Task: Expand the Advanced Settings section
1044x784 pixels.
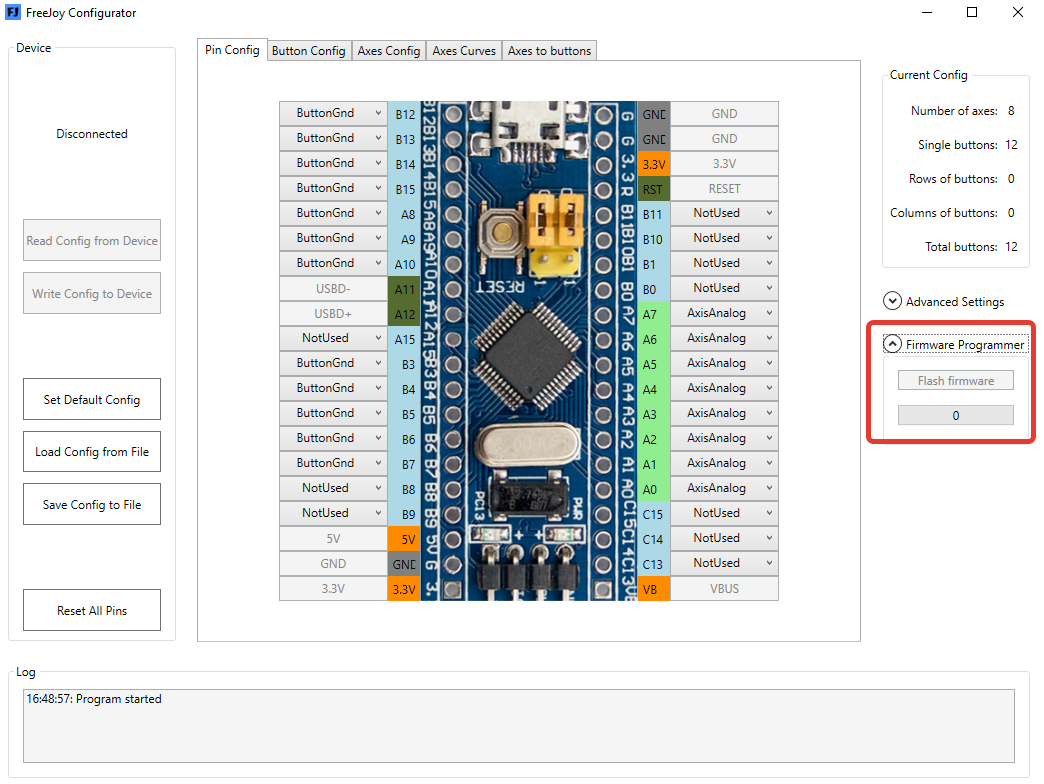Action: click(x=892, y=301)
